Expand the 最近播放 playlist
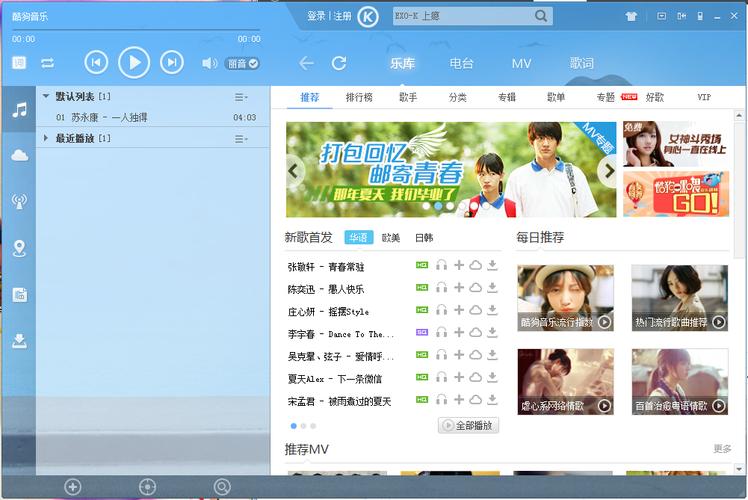This screenshot has height=500, width=748. (46, 138)
